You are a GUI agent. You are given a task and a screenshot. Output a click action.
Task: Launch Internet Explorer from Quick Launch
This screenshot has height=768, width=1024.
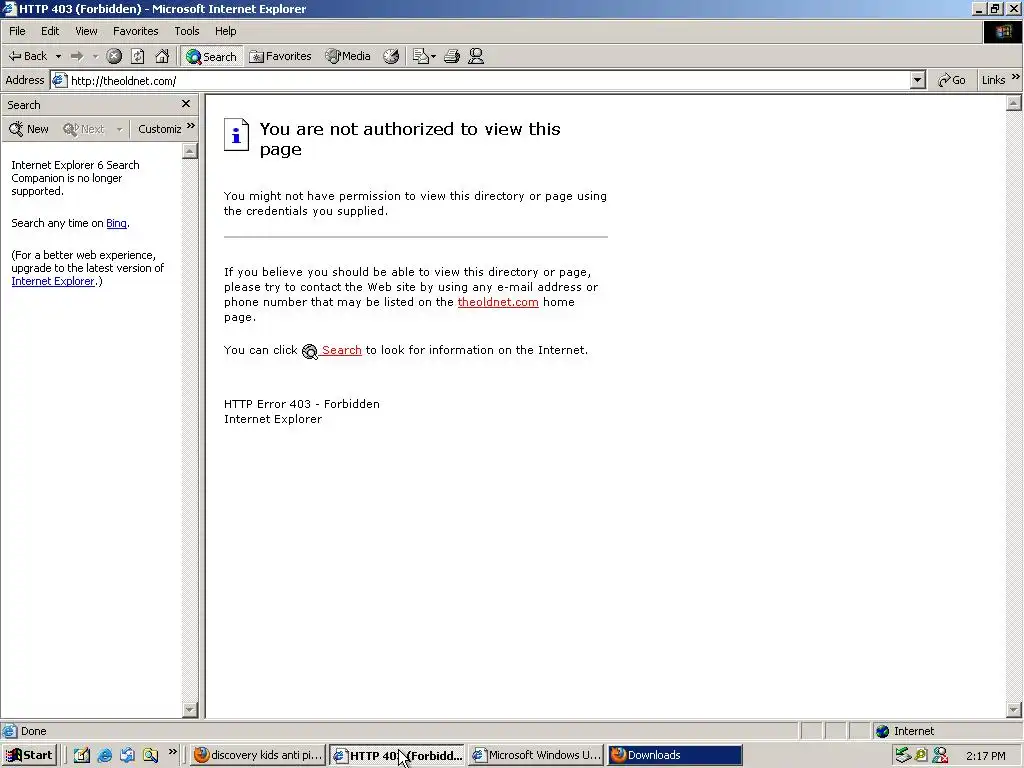coord(104,756)
